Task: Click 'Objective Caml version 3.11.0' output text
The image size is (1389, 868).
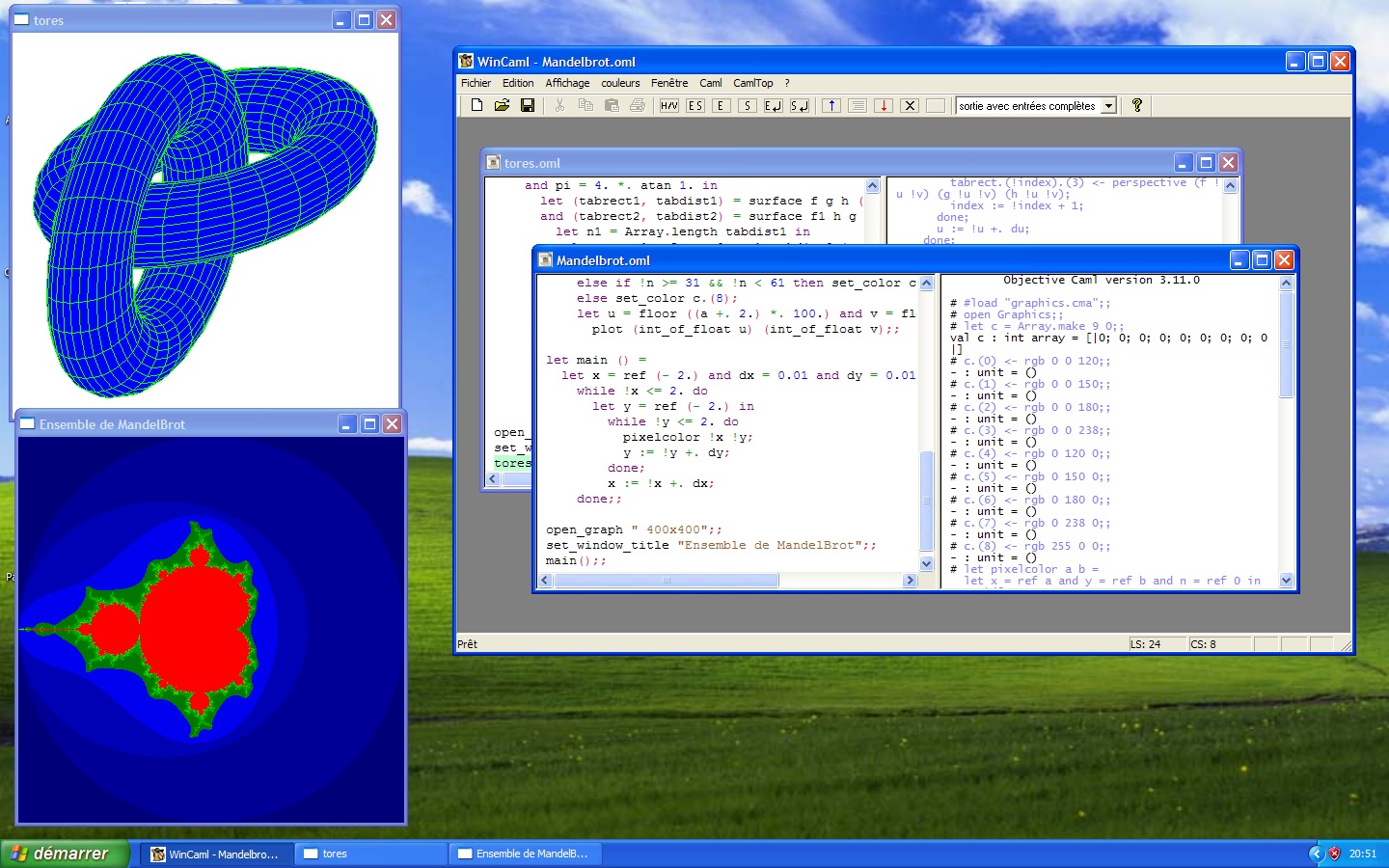Action: coord(1102,280)
